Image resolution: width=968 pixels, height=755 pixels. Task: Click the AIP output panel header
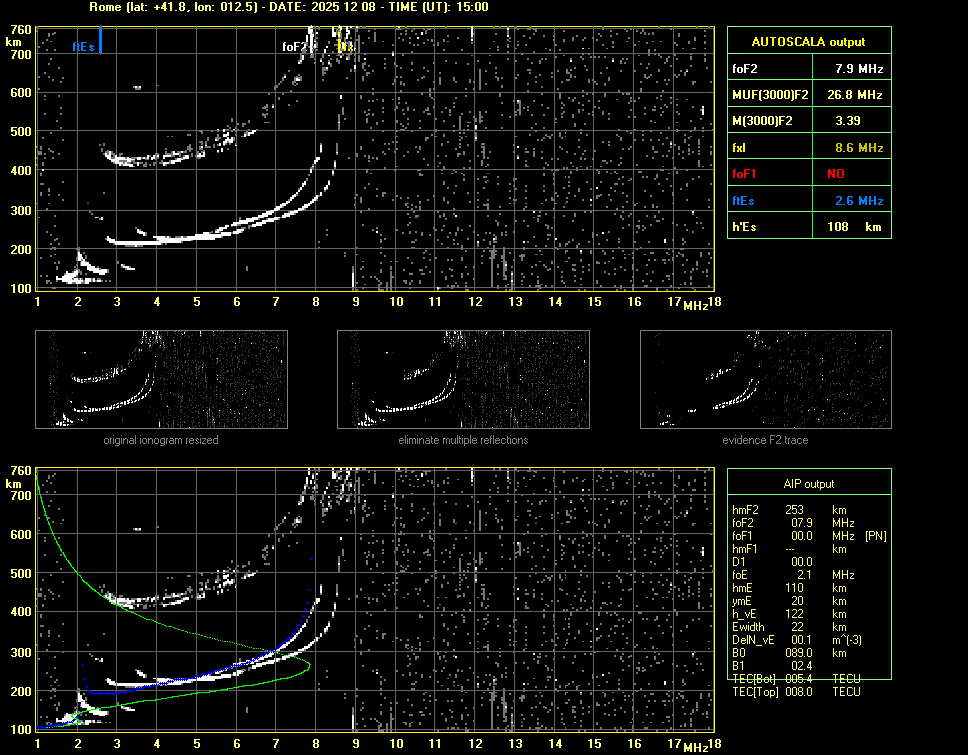point(808,484)
